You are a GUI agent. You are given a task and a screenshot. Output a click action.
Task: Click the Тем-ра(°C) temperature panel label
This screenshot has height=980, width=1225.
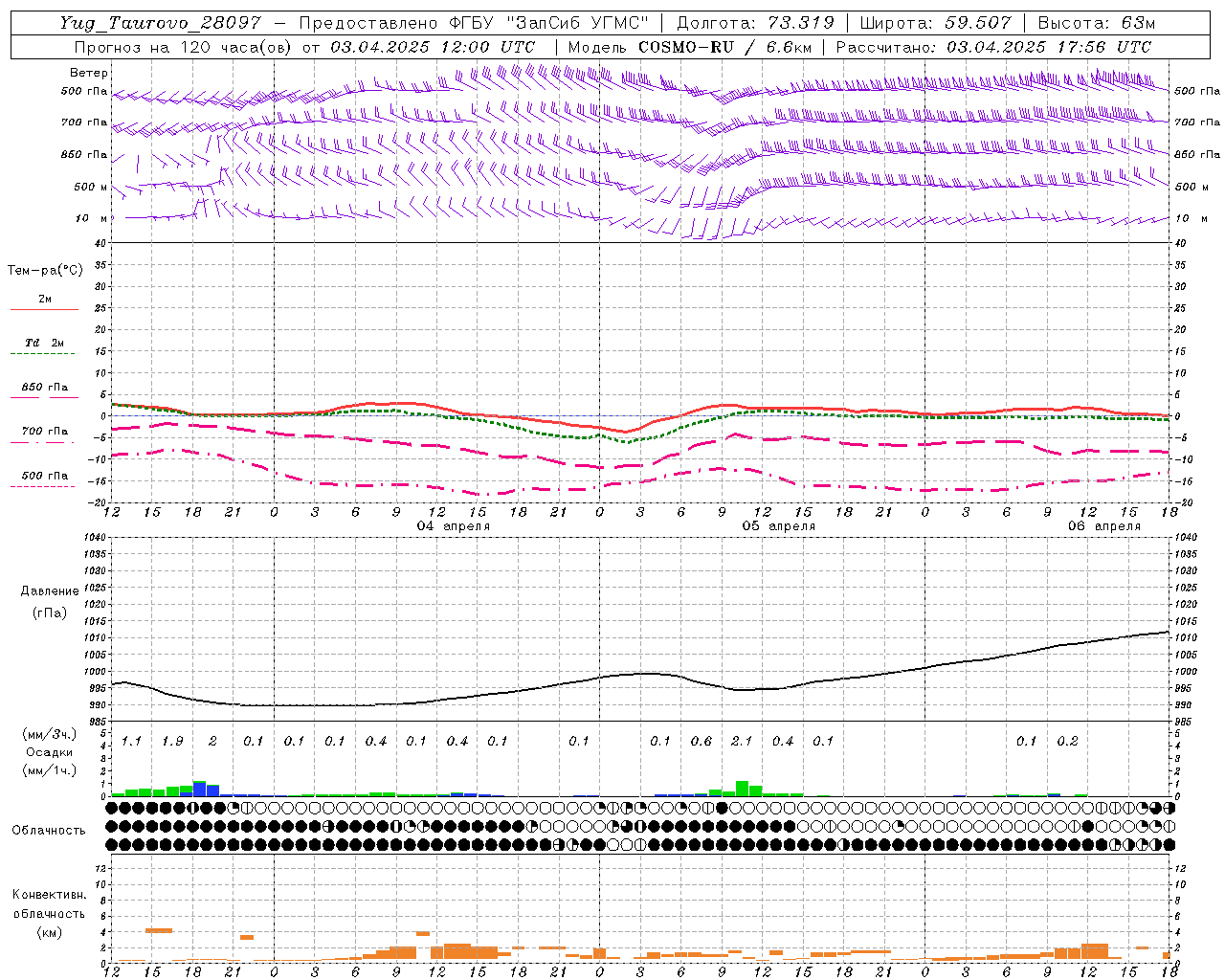click(45, 271)
